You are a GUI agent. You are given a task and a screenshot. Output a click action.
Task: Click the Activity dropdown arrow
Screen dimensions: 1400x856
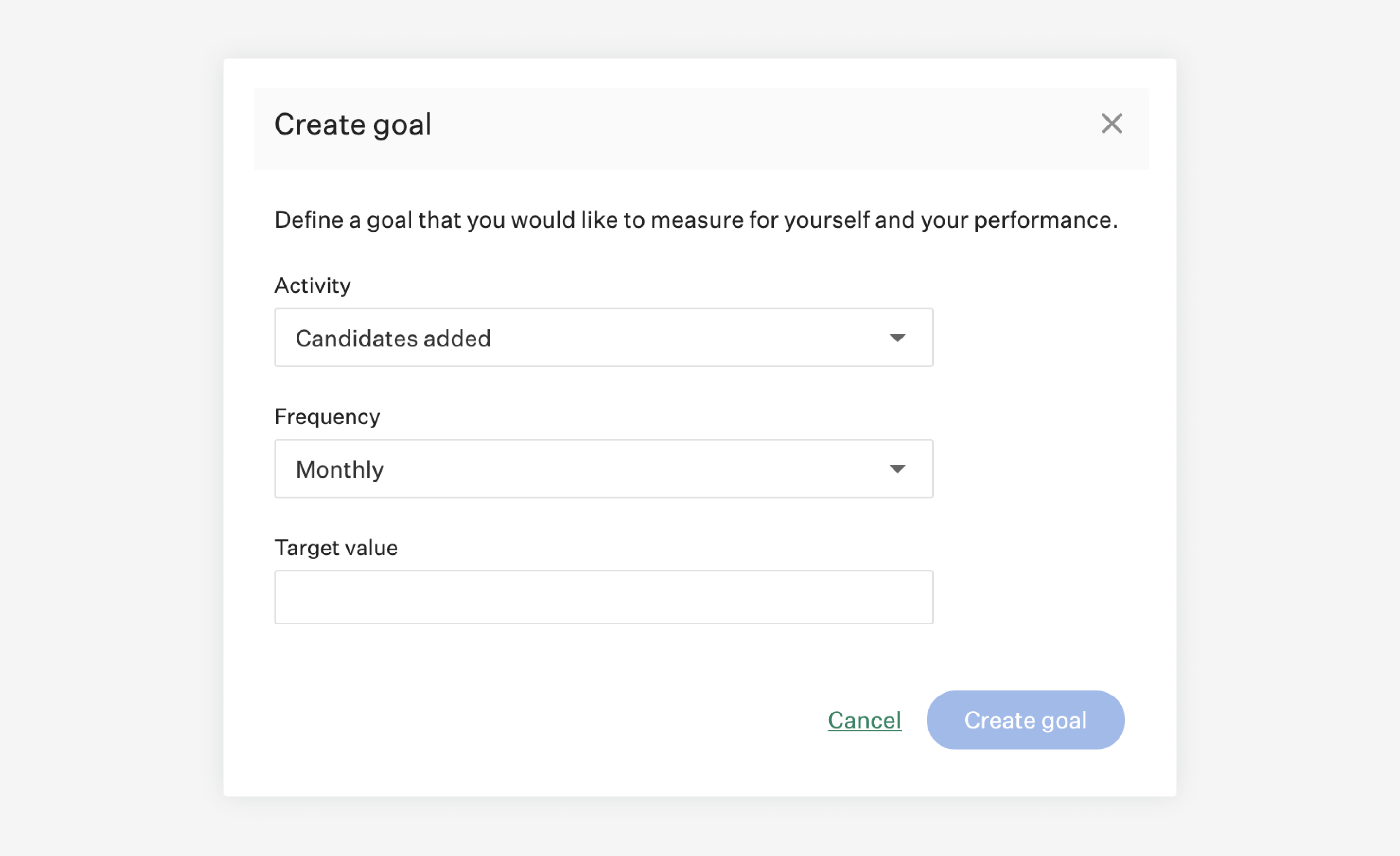pos(898,338)
